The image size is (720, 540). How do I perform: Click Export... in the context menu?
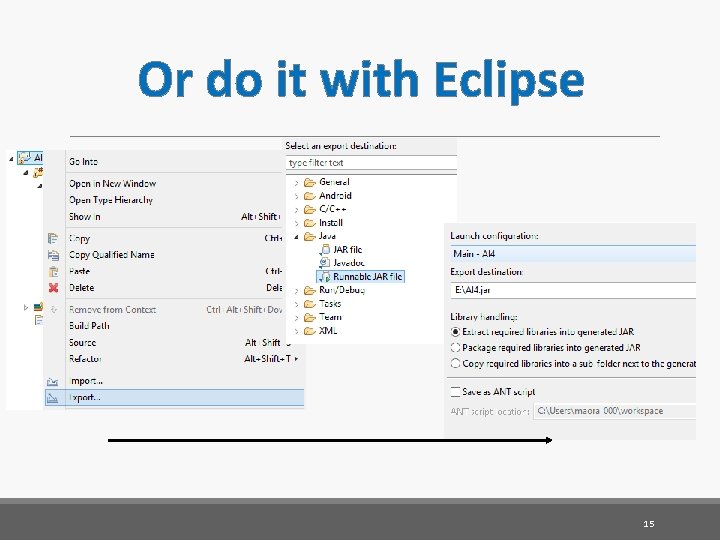coord(174,398)
